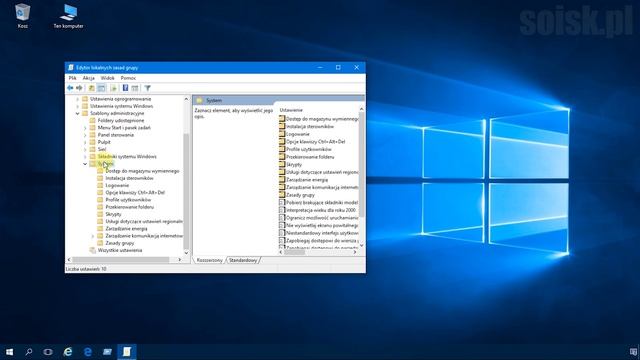The height and width of the screenshot is (360, 640).
Task: Select Nie wyświetlaj ekranu powitalnego setting
Action: 322,225
